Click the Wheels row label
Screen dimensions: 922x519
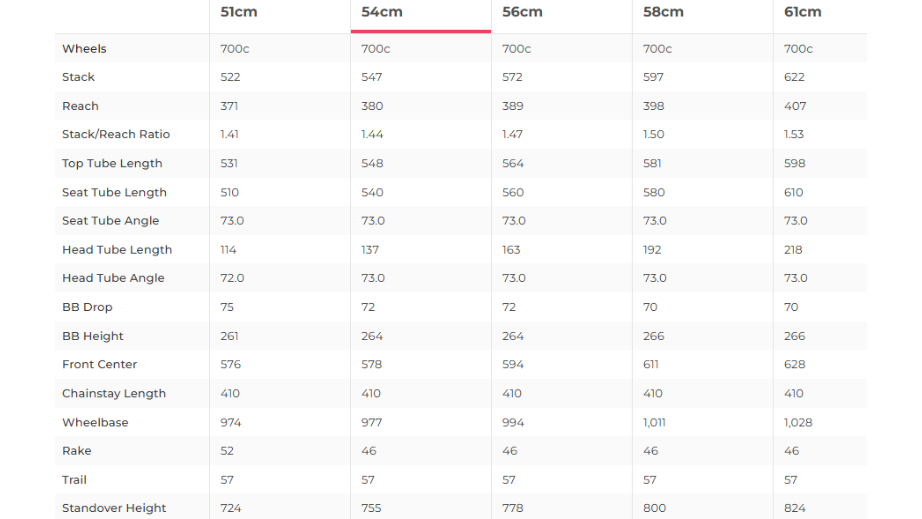(x=84, y=49)
